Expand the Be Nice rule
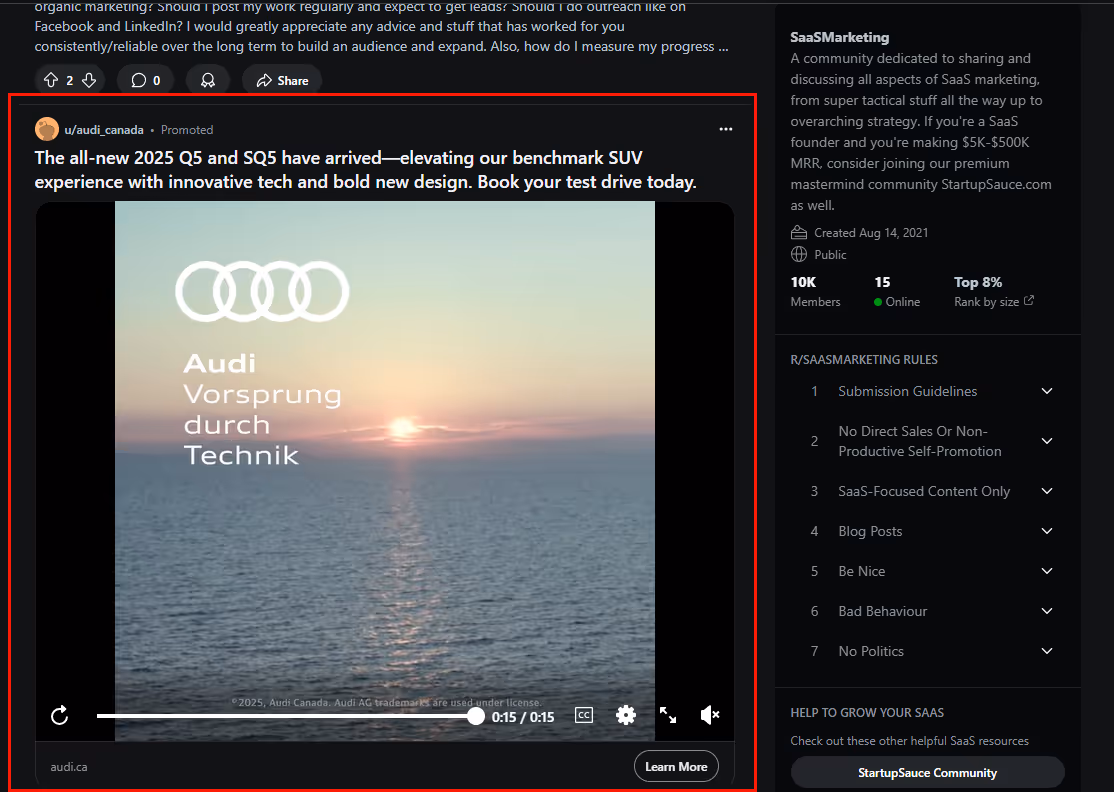The height and width of the screenshot is (792, 1114). click(1047, 571)
